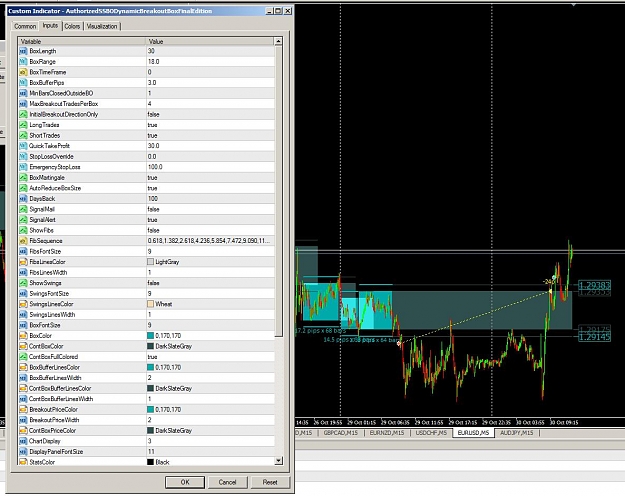Click the FibsLinesColor color type icon
The image size is (625, 496).
pos(23,262)
